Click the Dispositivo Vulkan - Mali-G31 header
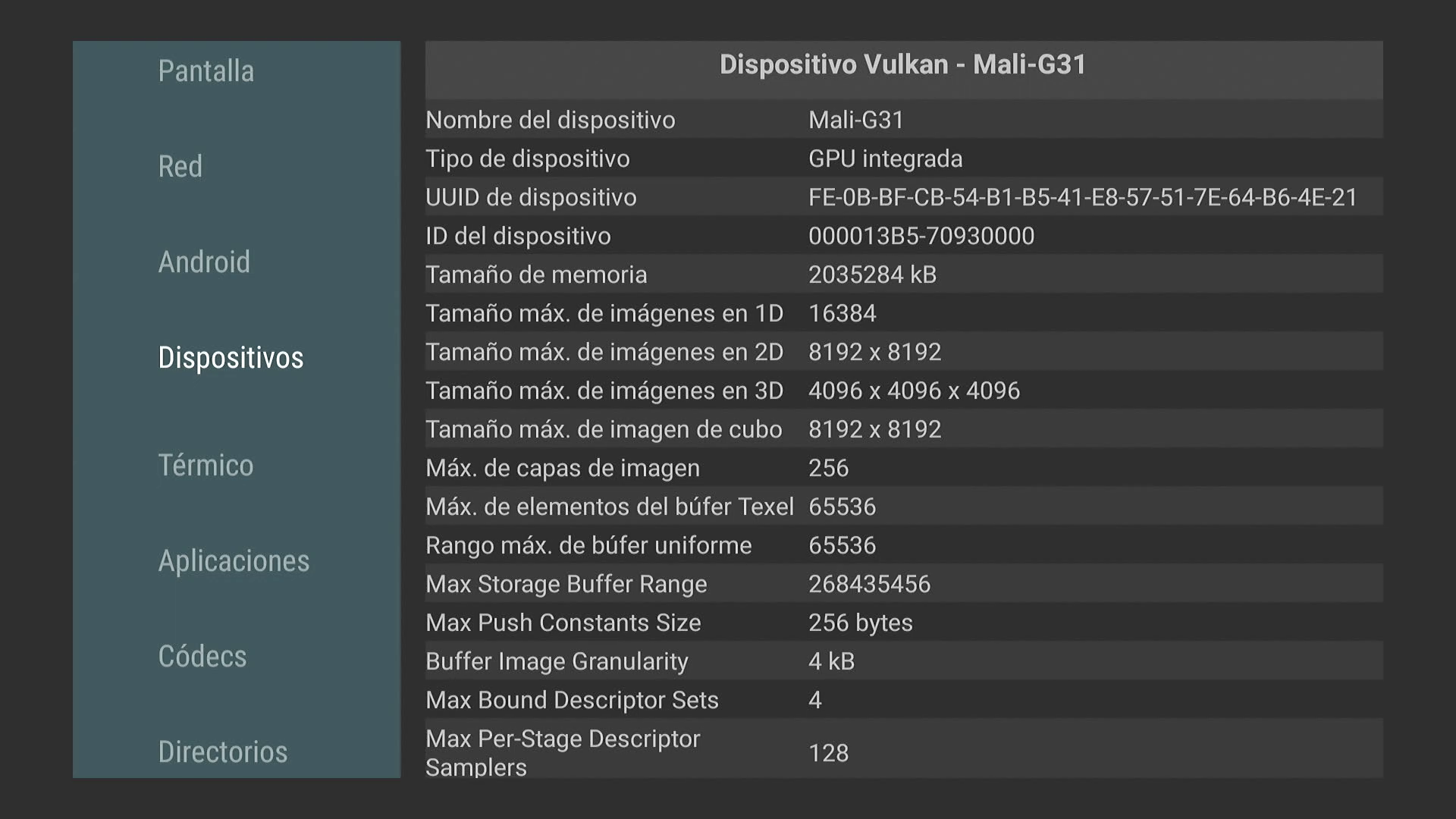Image resolution: width=1456 pixels, height=819 pixels. click(x=902, y=65)
